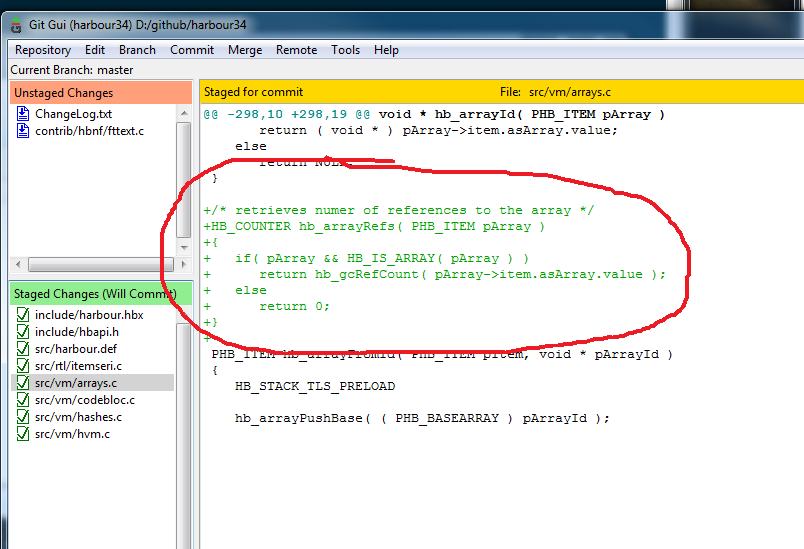Click the Git Gui title bar icon
This screenshot has width=804, height=549.
point(15,24)
